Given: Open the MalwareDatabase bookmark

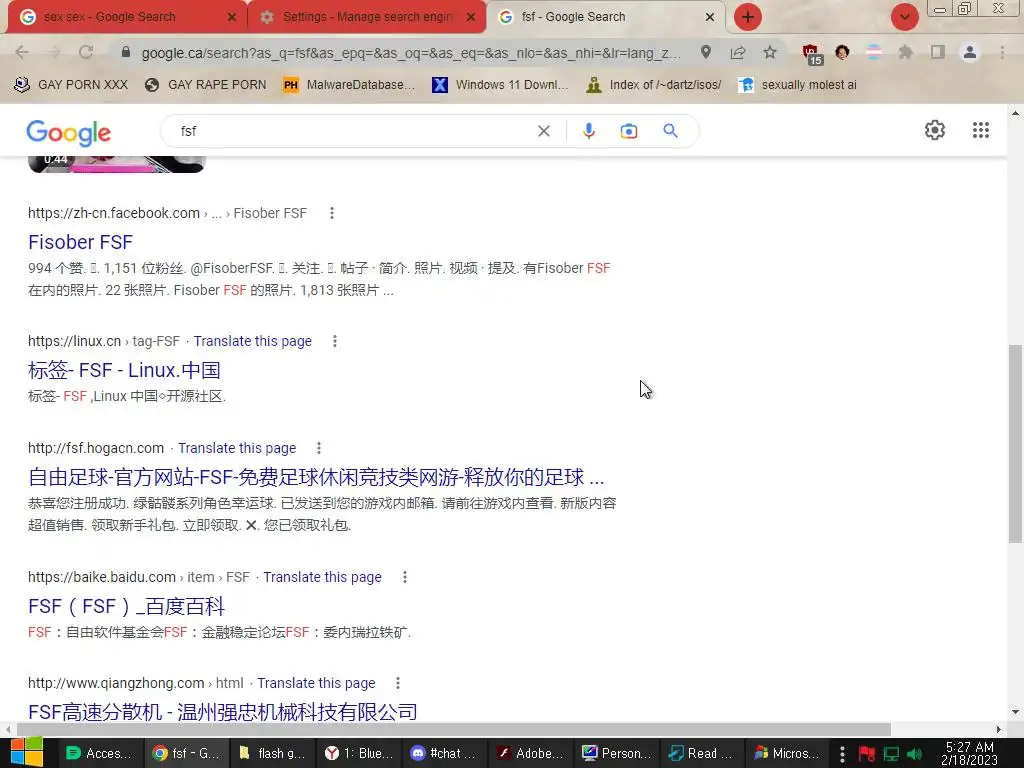Looking at the screenshot, I should pos(349,84).
